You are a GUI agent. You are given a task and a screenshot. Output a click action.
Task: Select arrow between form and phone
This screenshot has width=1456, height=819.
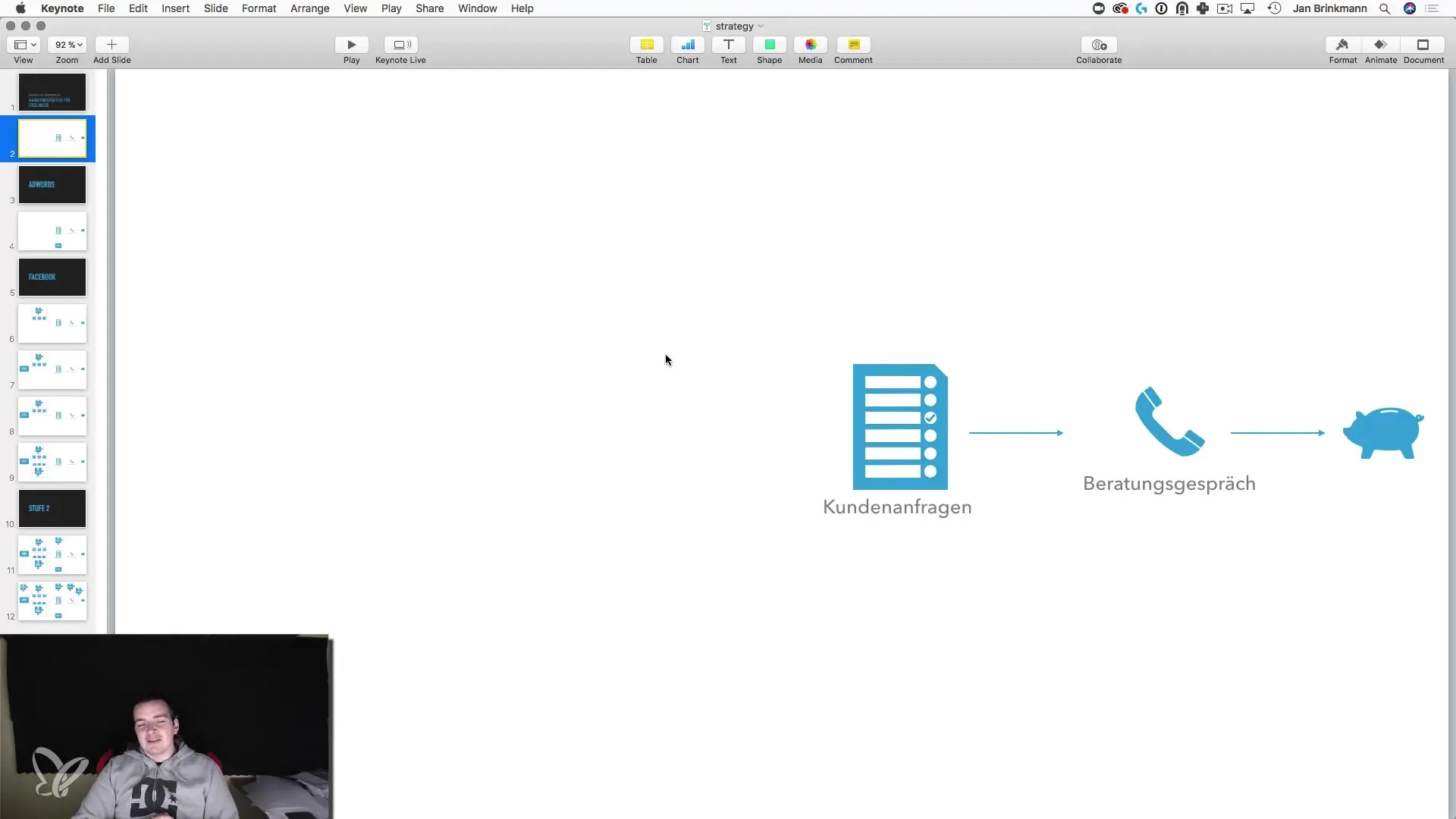[1016, 433]
